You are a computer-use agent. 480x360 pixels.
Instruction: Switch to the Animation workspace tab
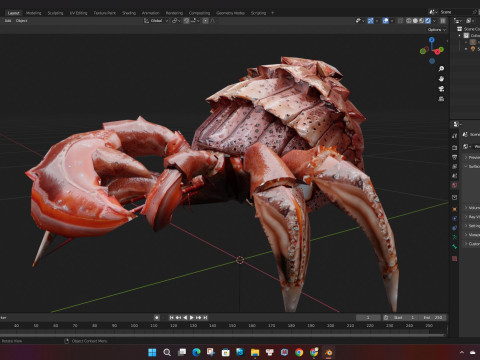[151, 13]
